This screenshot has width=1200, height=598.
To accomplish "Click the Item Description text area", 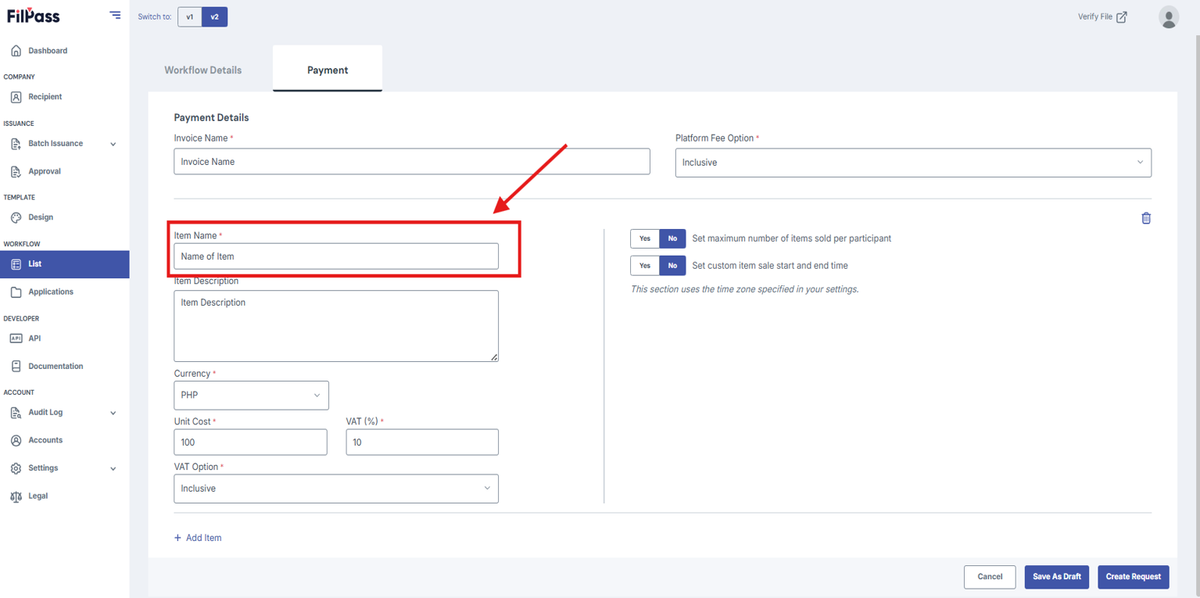I will point(336,326).
